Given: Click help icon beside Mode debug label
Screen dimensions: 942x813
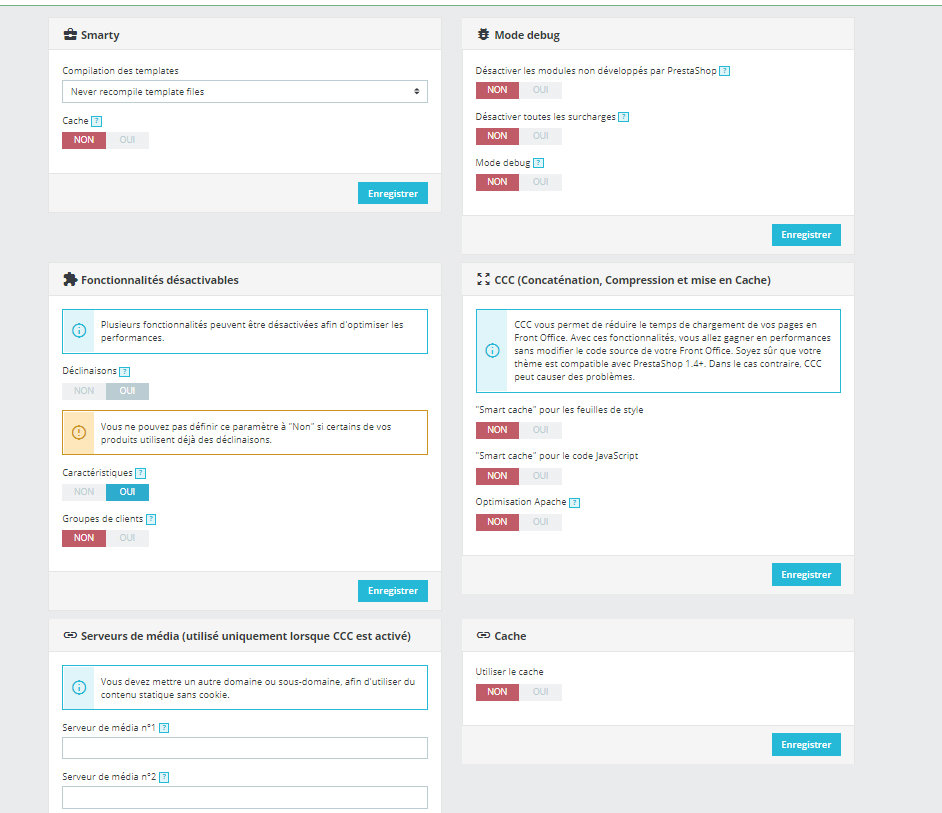Looking at the screenshot, I should (538, 163).
